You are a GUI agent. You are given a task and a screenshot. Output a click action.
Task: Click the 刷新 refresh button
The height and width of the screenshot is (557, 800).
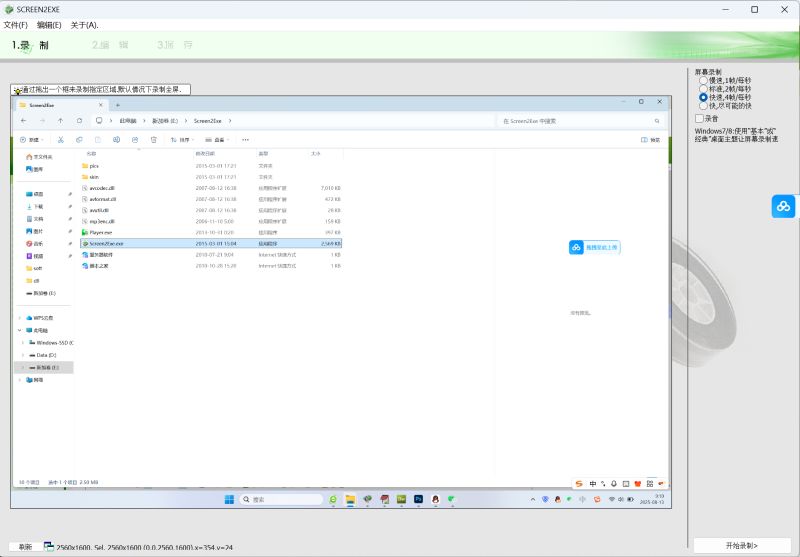[x=25, y=547]
